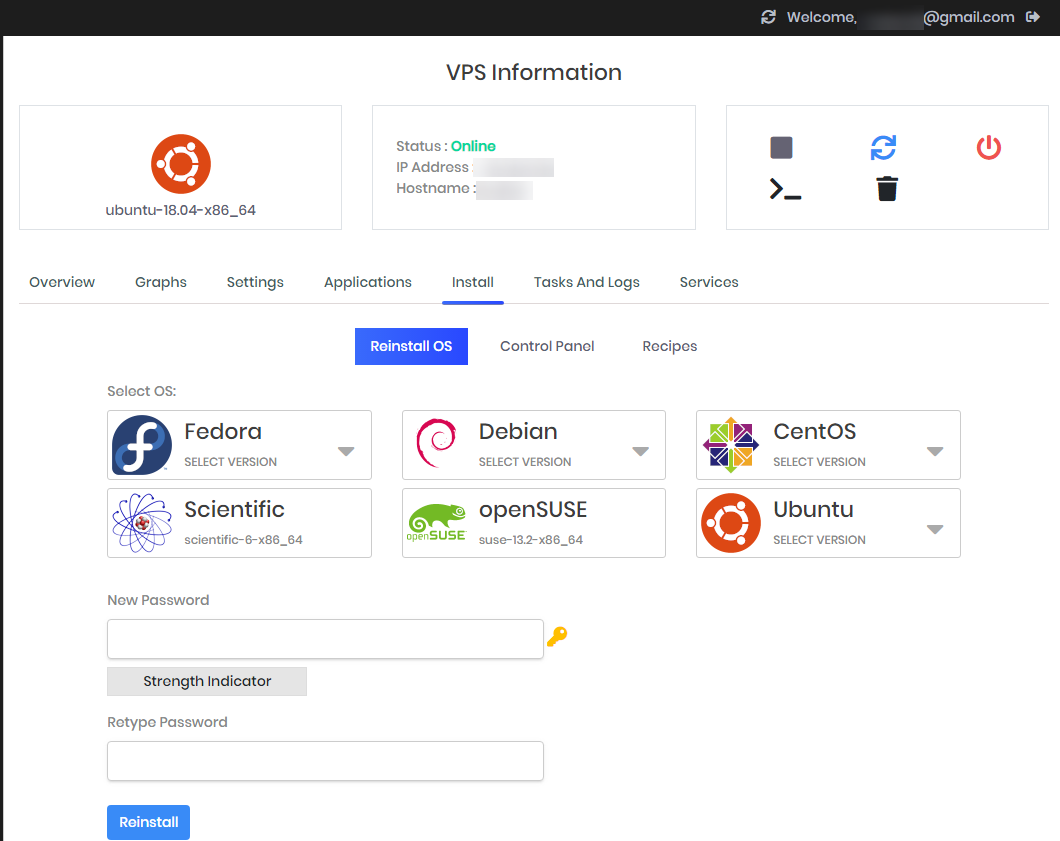Open Debian SELECT VERSION text
The image size is (1060, 841).
click(x=525, y=462)
